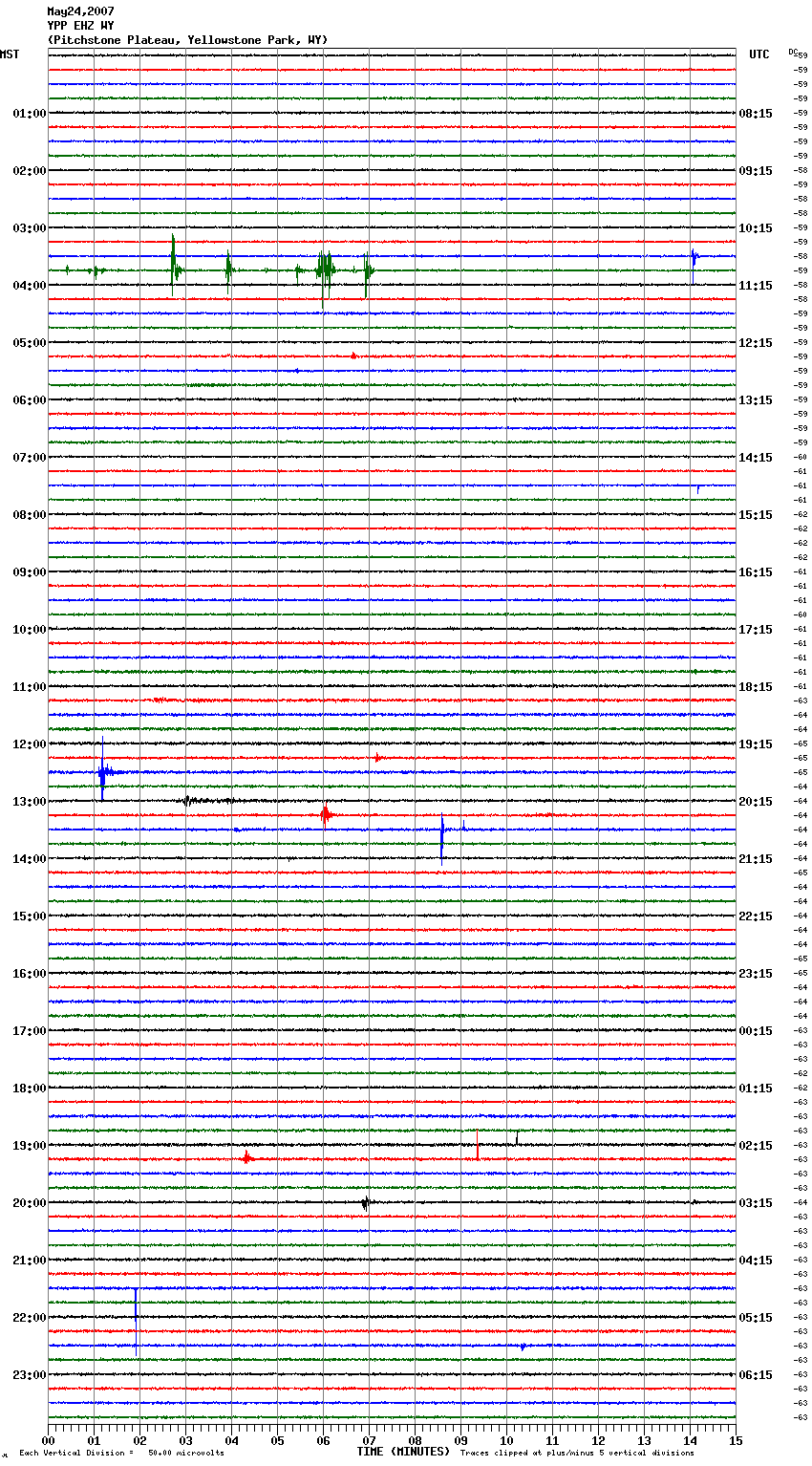Screen dimensions: 812x1466
Task: Click the Pitchstone Plateau, Yellowstone Park location title
Action: point(187,40)
